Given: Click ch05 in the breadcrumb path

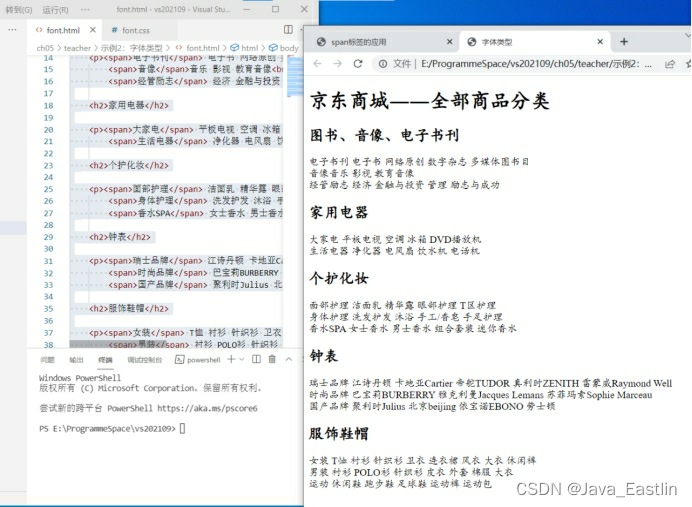Looking at the screenshot, I should click(x=45, y=48).
